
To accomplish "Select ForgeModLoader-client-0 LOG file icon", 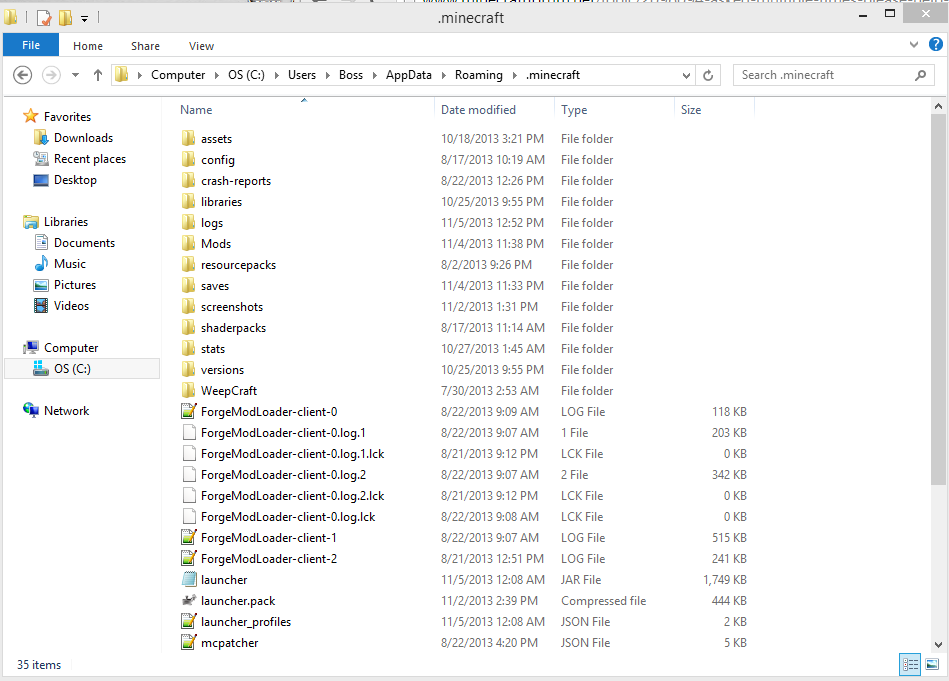I will point(189,412).
